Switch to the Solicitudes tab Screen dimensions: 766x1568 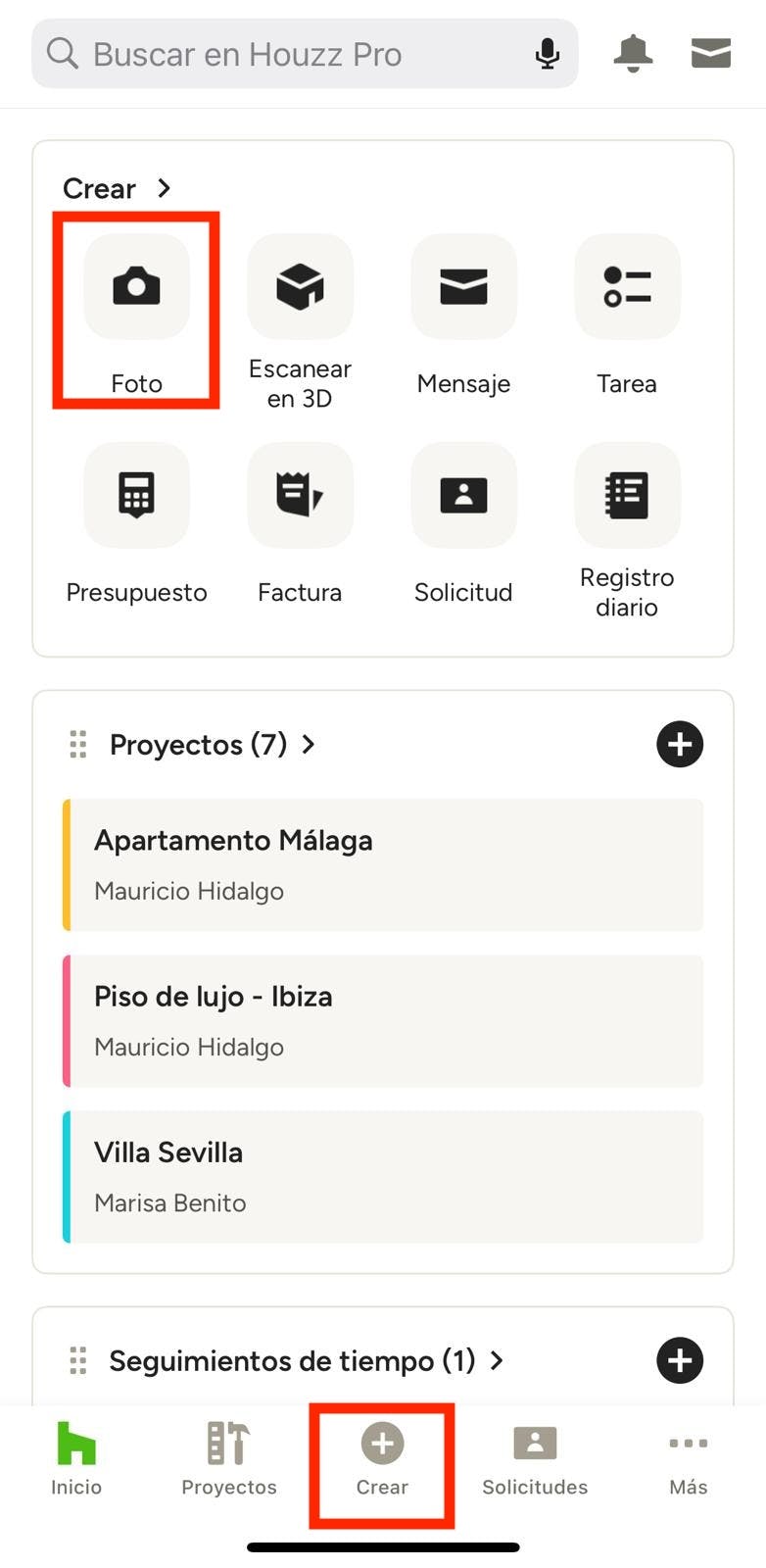point(535,1458)
